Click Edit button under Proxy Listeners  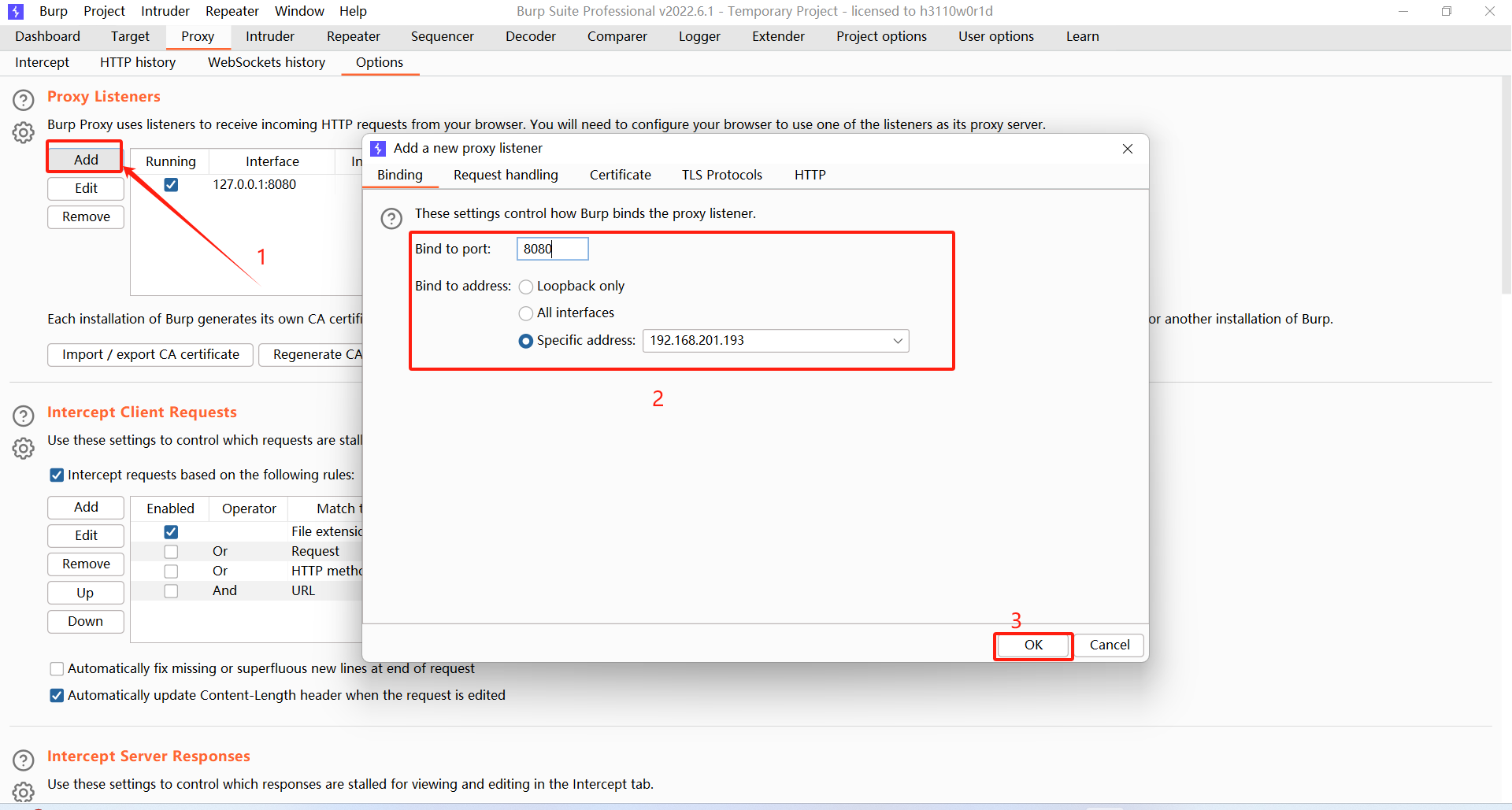click(86, 188)
